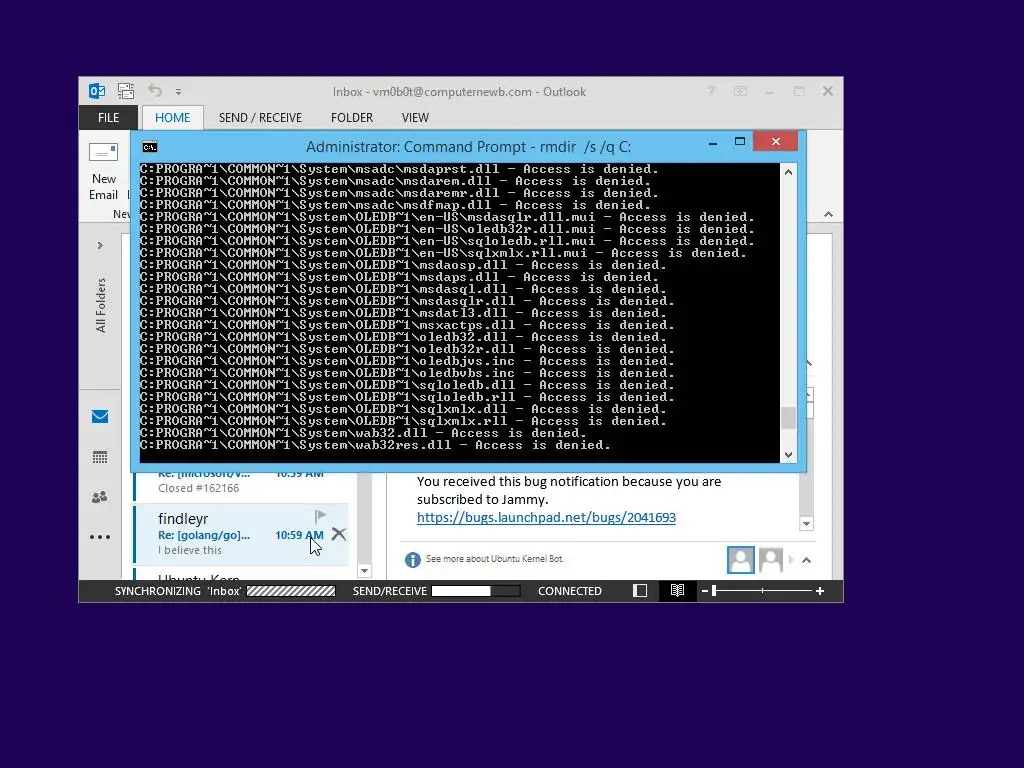Open People contacts icon
The height and width of the screenshot is (768, 1024).
coord(100,498)
